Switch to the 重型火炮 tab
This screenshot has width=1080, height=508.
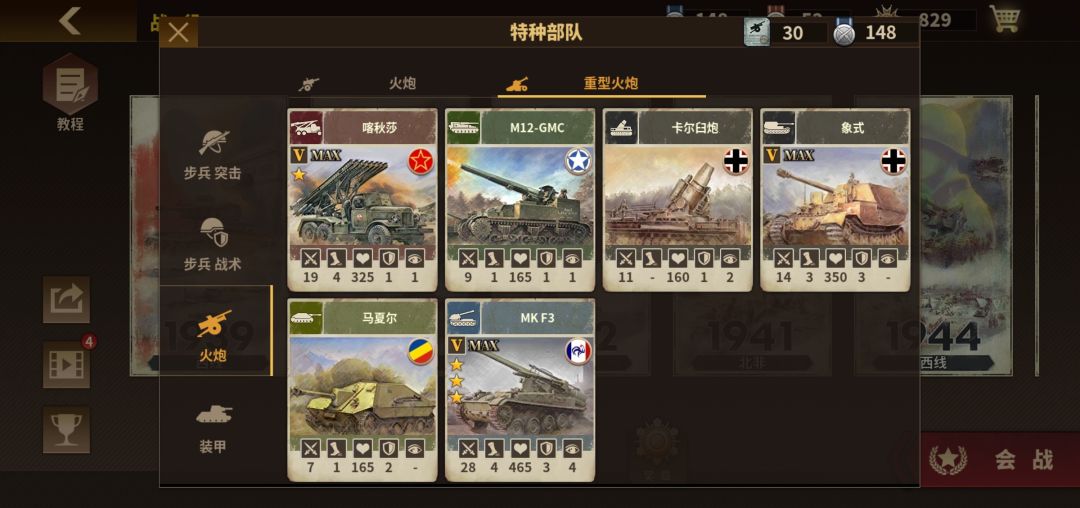(601, 84)
